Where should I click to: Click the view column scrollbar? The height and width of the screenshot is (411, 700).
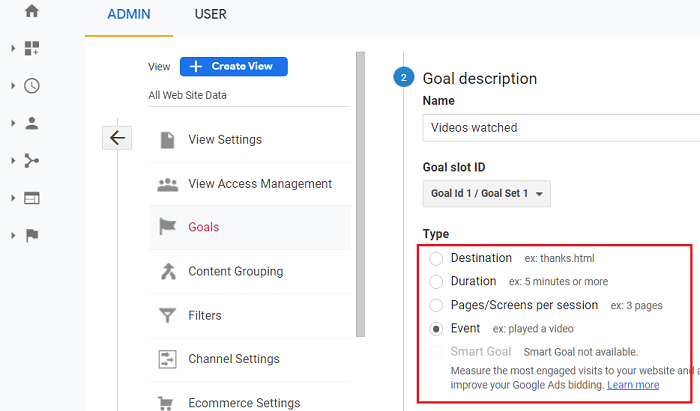tap(360, 194)
